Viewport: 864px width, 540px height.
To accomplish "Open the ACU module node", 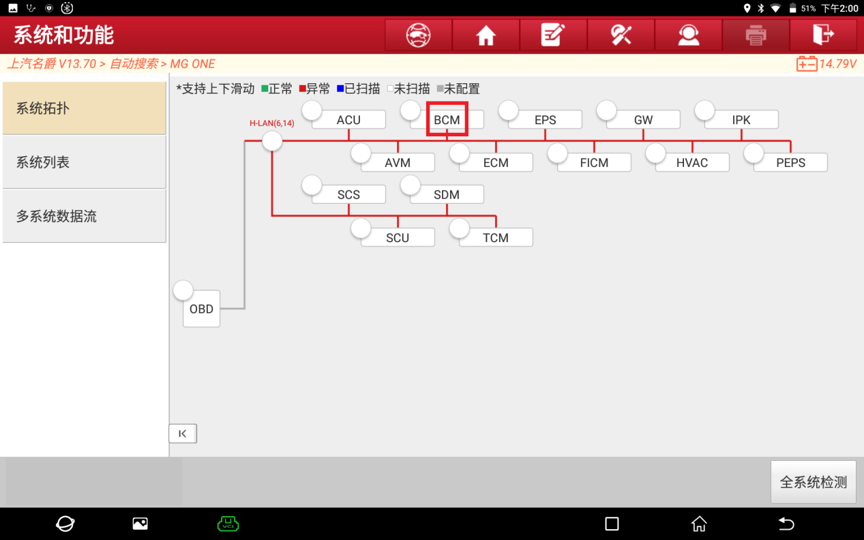I will pyautogui.click(x=348, y=120).
